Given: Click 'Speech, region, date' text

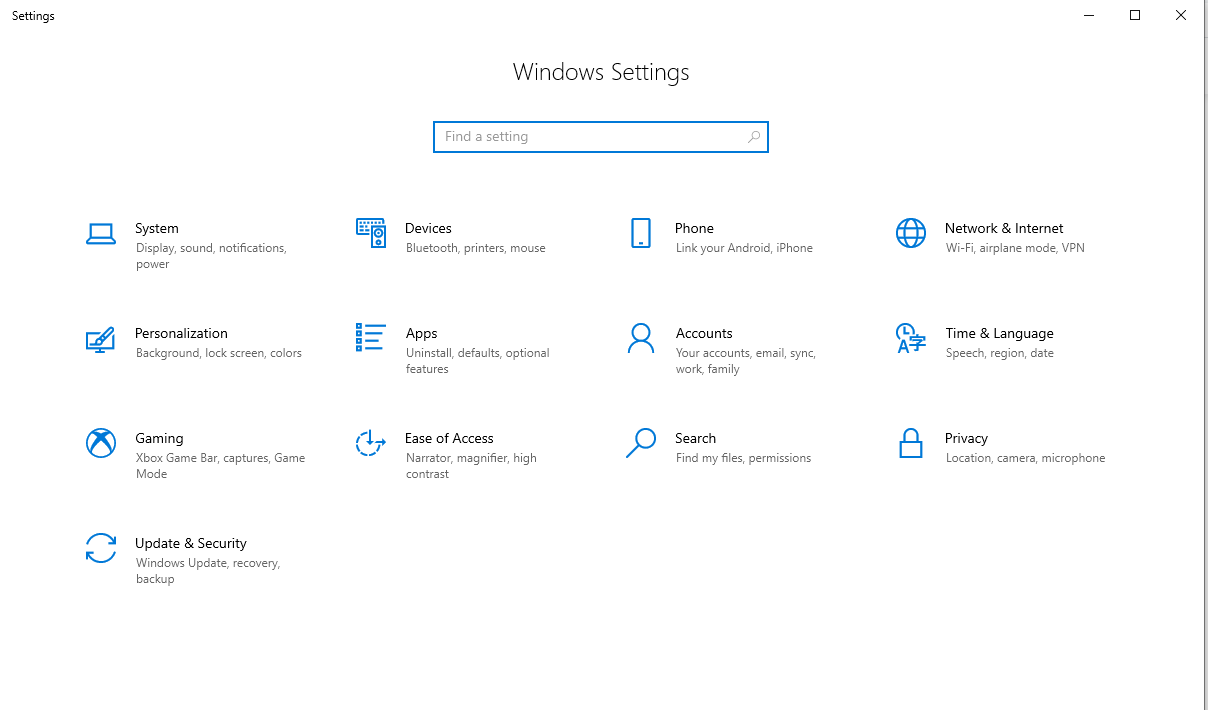Looking at the screenshot, I should pos(1000,353).
